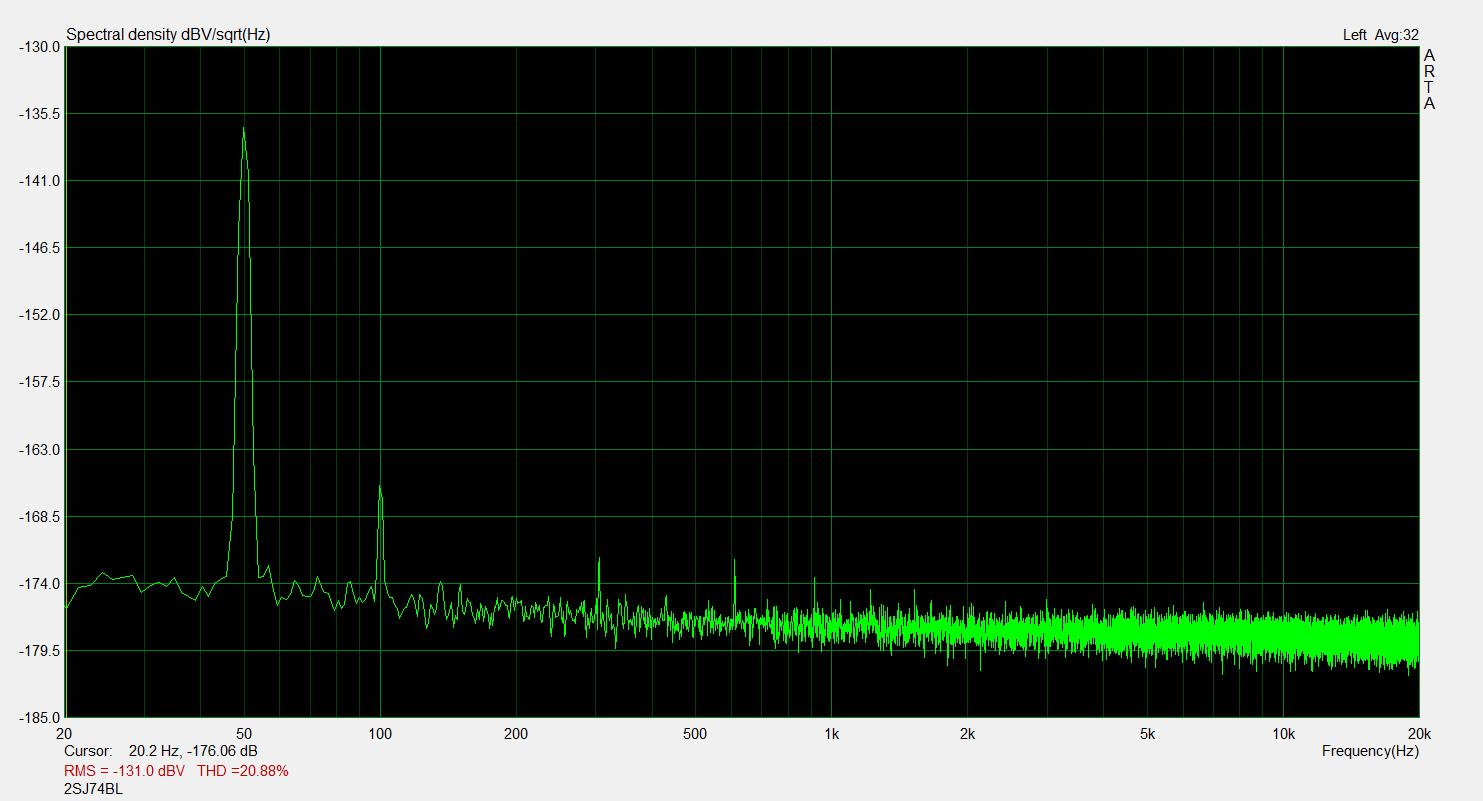The image size is (1483, 801).
Task: Click the '2SJ74BL' device label
Action: 93,789
